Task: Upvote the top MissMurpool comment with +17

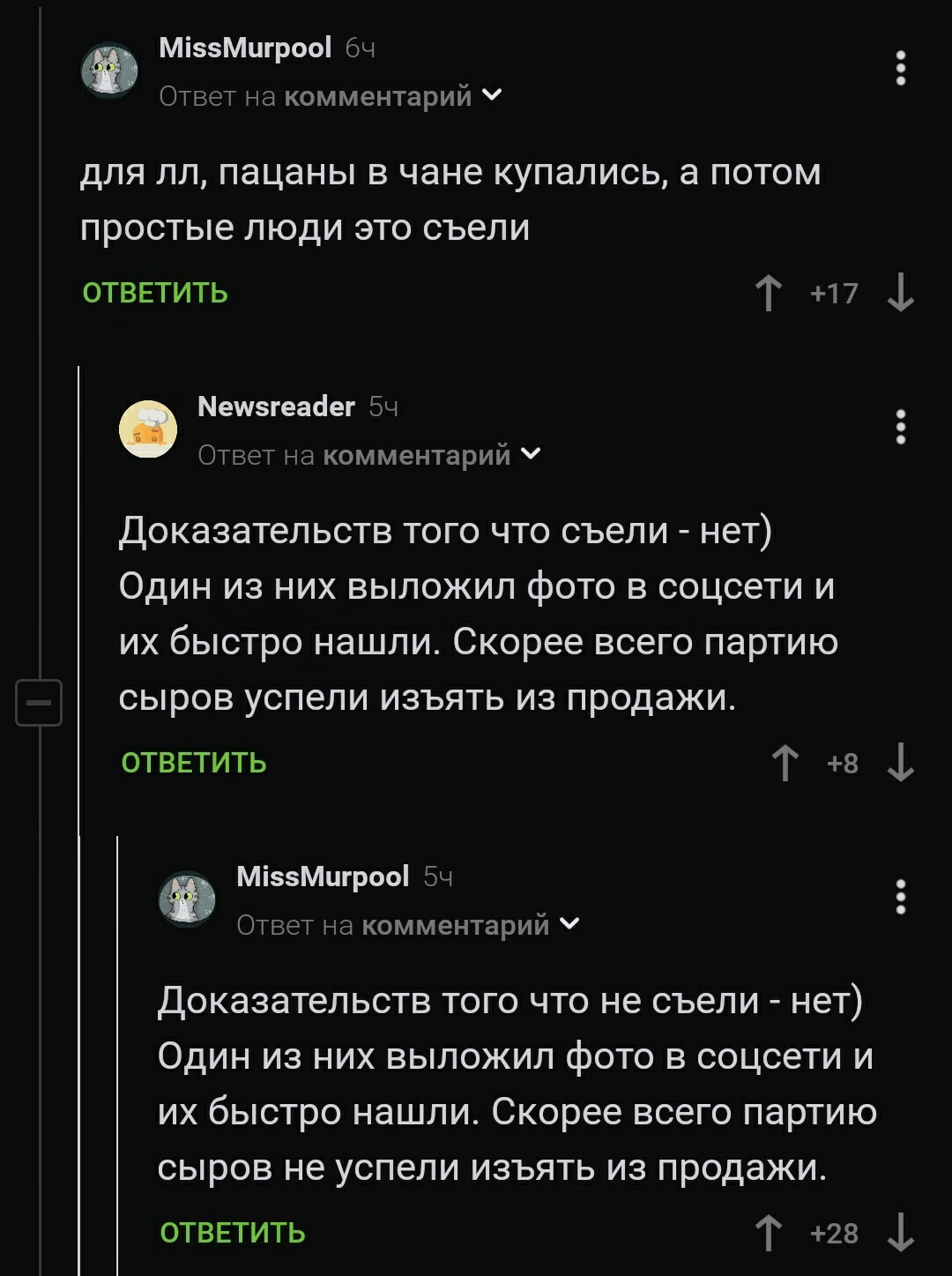Action: tap(769, 293)
